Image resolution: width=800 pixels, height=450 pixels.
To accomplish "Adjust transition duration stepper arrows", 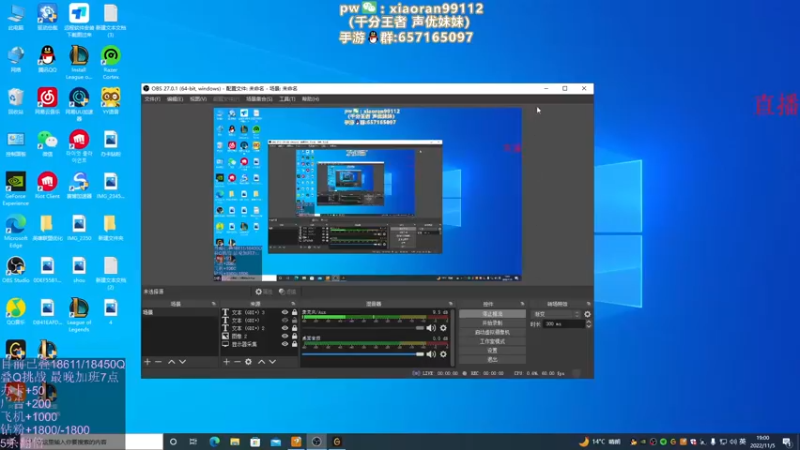I will click(589, 324).
